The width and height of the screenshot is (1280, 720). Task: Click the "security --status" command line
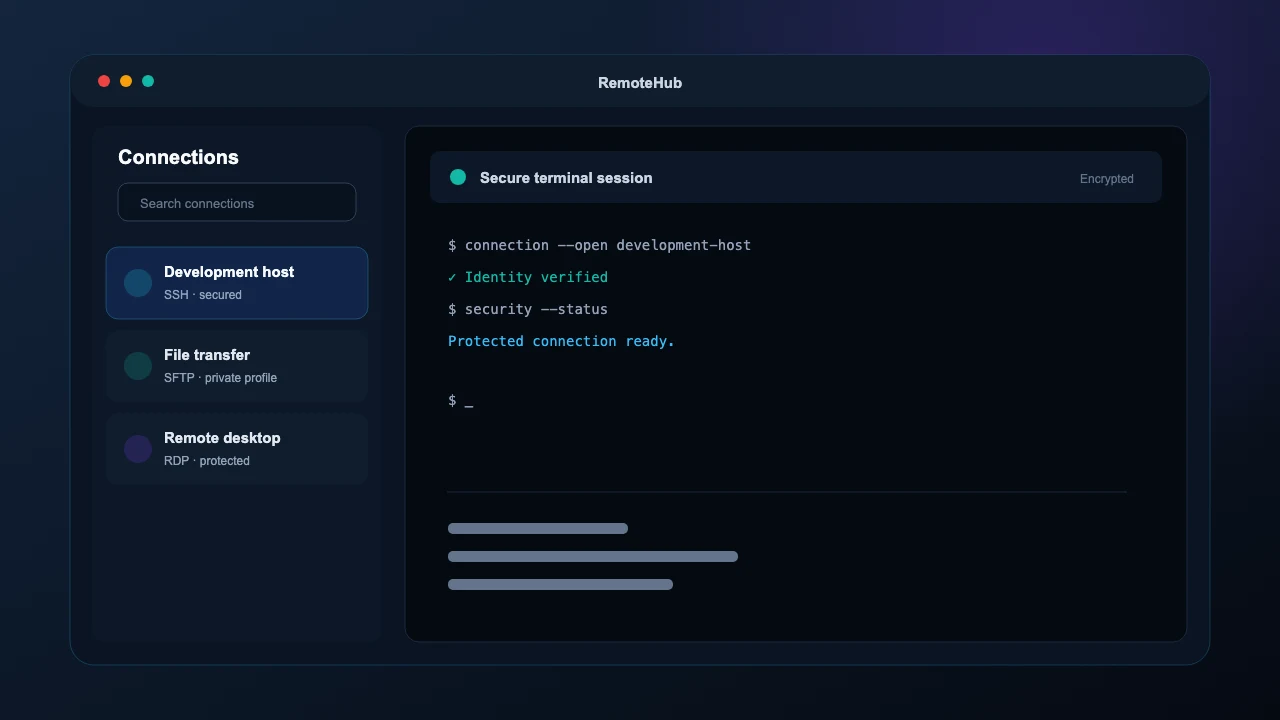[x=528, y=309]
